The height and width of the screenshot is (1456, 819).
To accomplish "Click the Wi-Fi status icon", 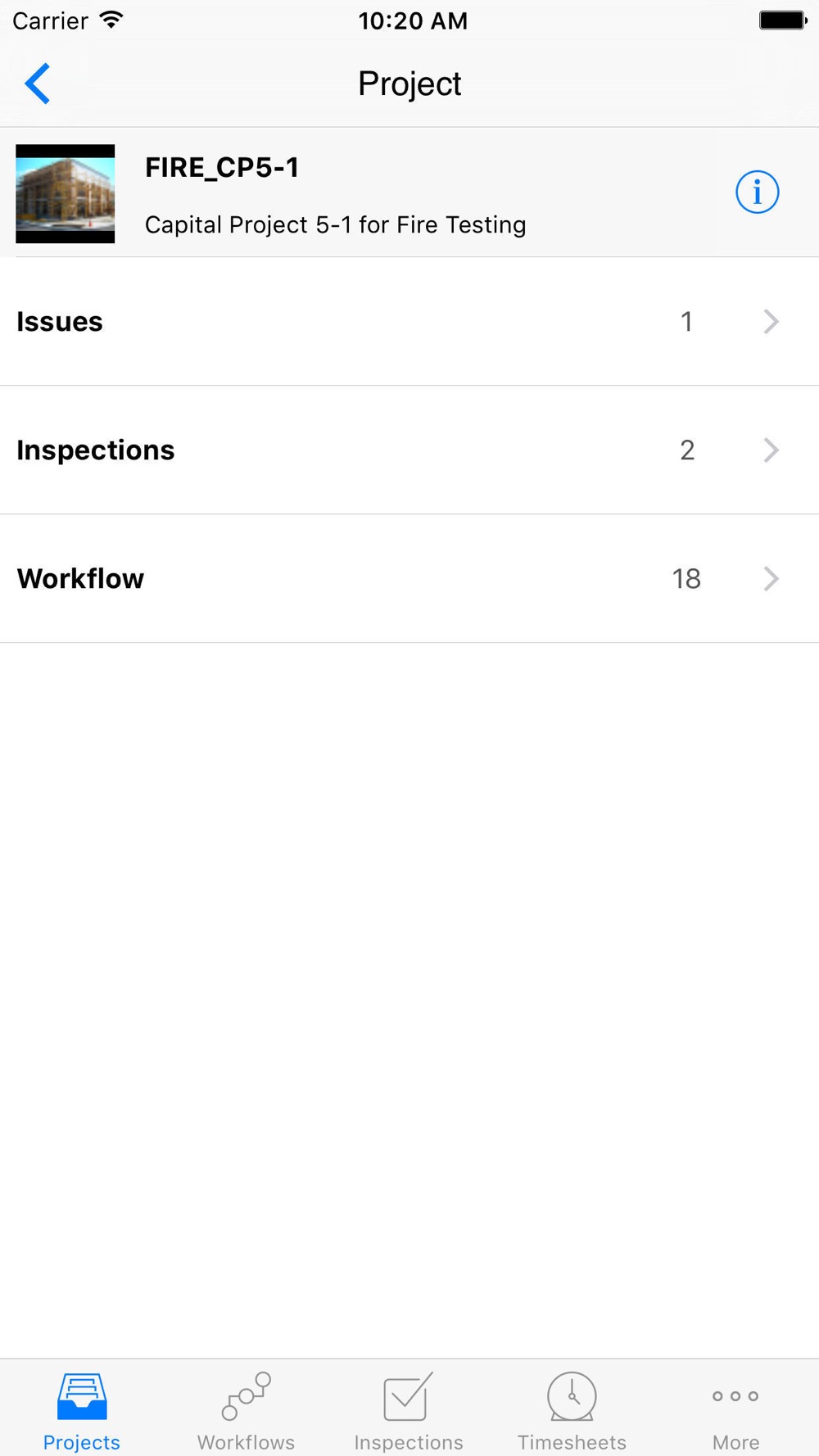I will pyautogui.click(x=111, y=20).
